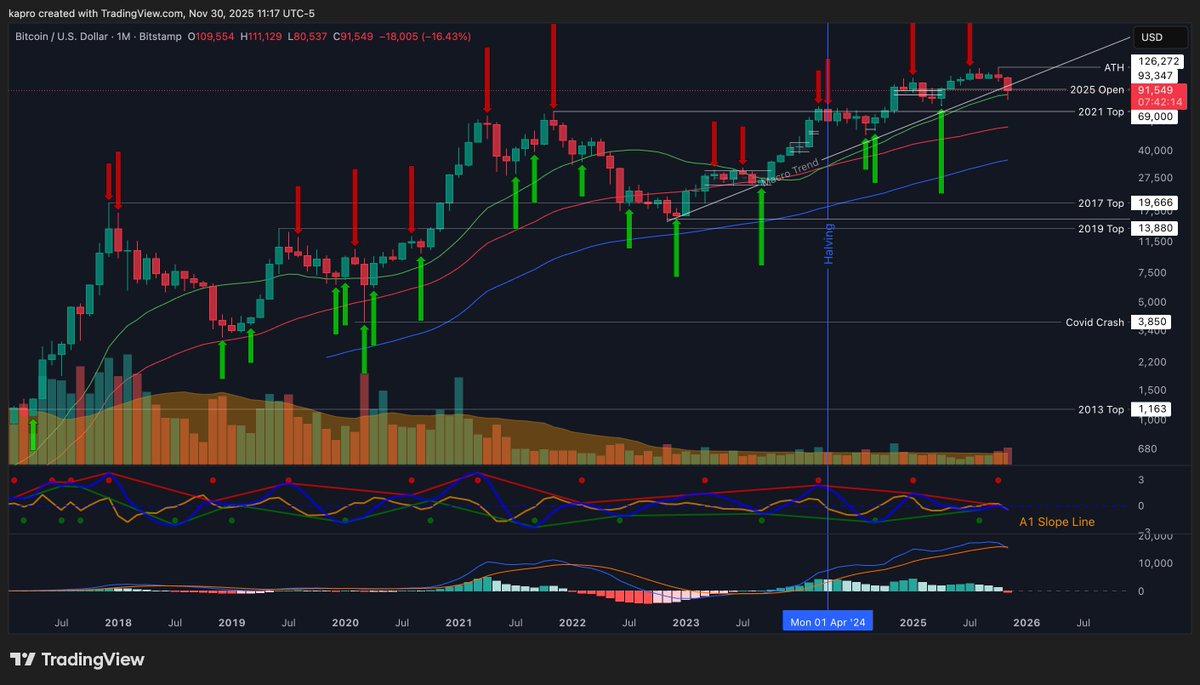Click the Covid Crash level label

(1095, 322)
